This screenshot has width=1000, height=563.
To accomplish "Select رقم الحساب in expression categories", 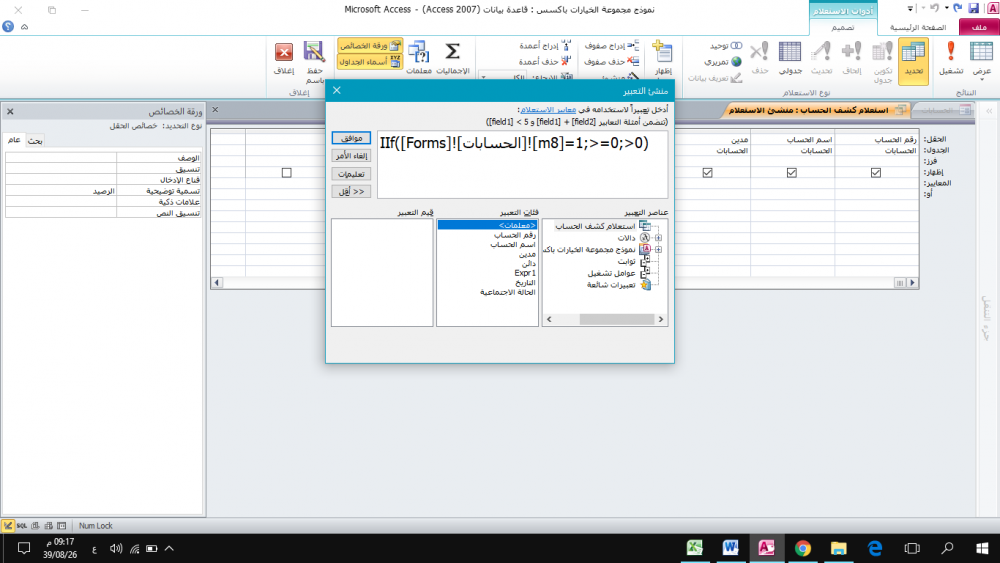I will (515, 235).
